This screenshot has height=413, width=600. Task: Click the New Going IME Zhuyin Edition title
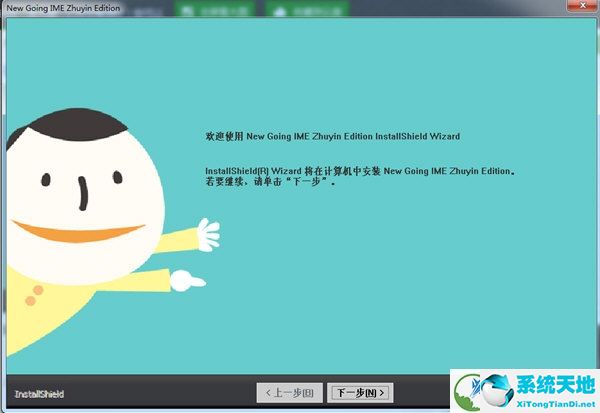[x=63, y=8]
